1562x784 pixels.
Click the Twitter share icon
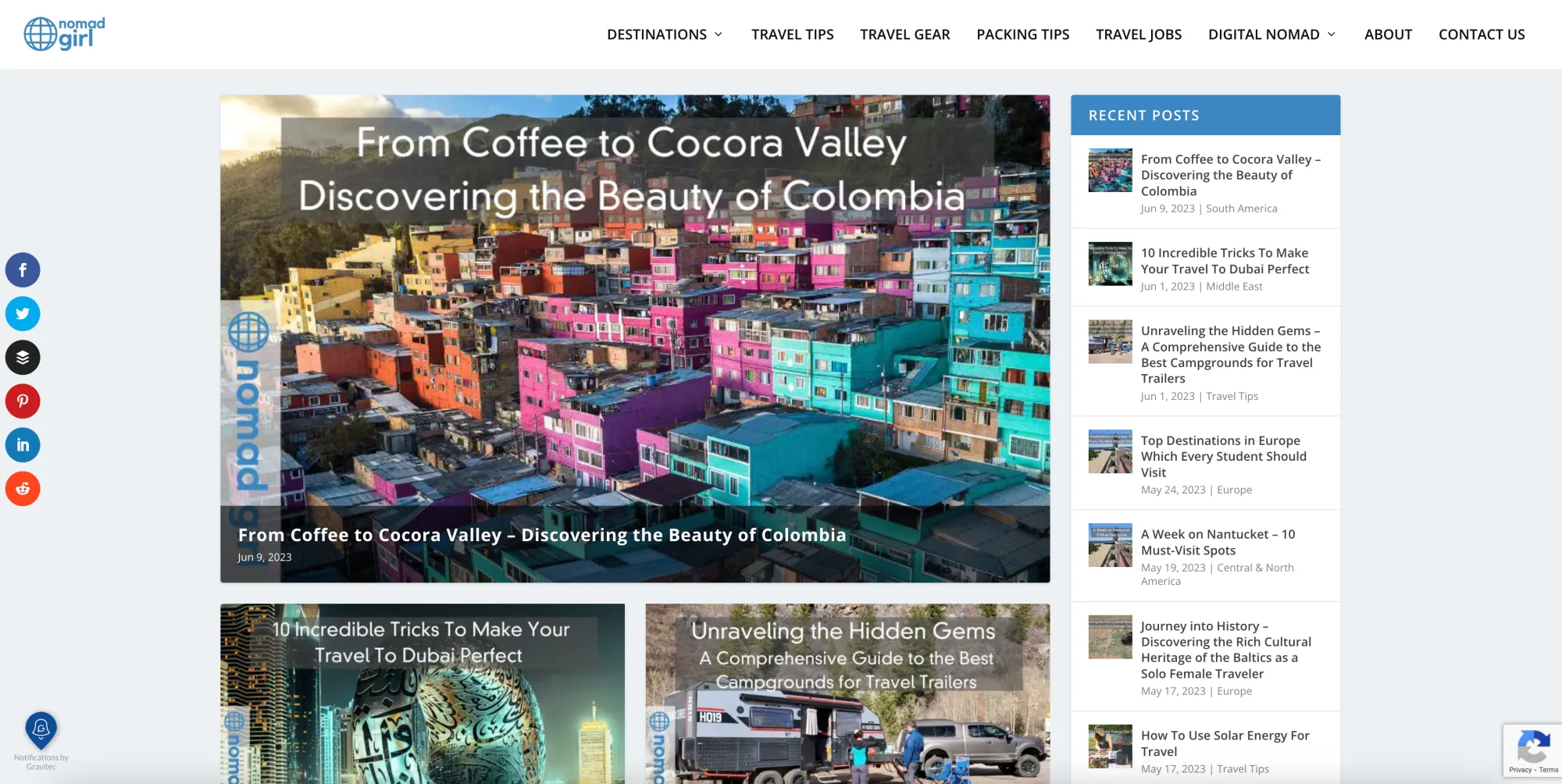point(23,314)
